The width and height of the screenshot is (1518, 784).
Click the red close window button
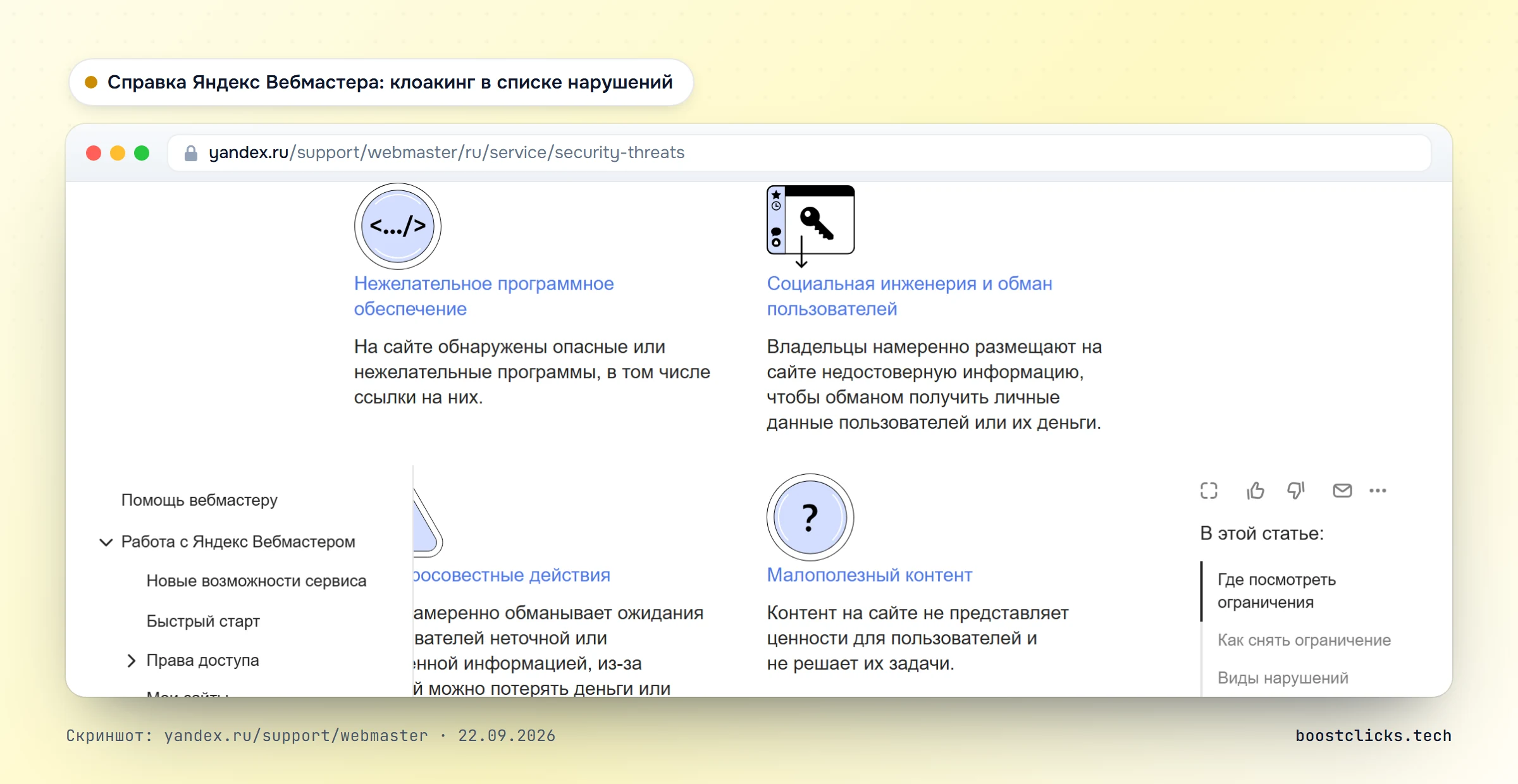click(x=94, y=153)
